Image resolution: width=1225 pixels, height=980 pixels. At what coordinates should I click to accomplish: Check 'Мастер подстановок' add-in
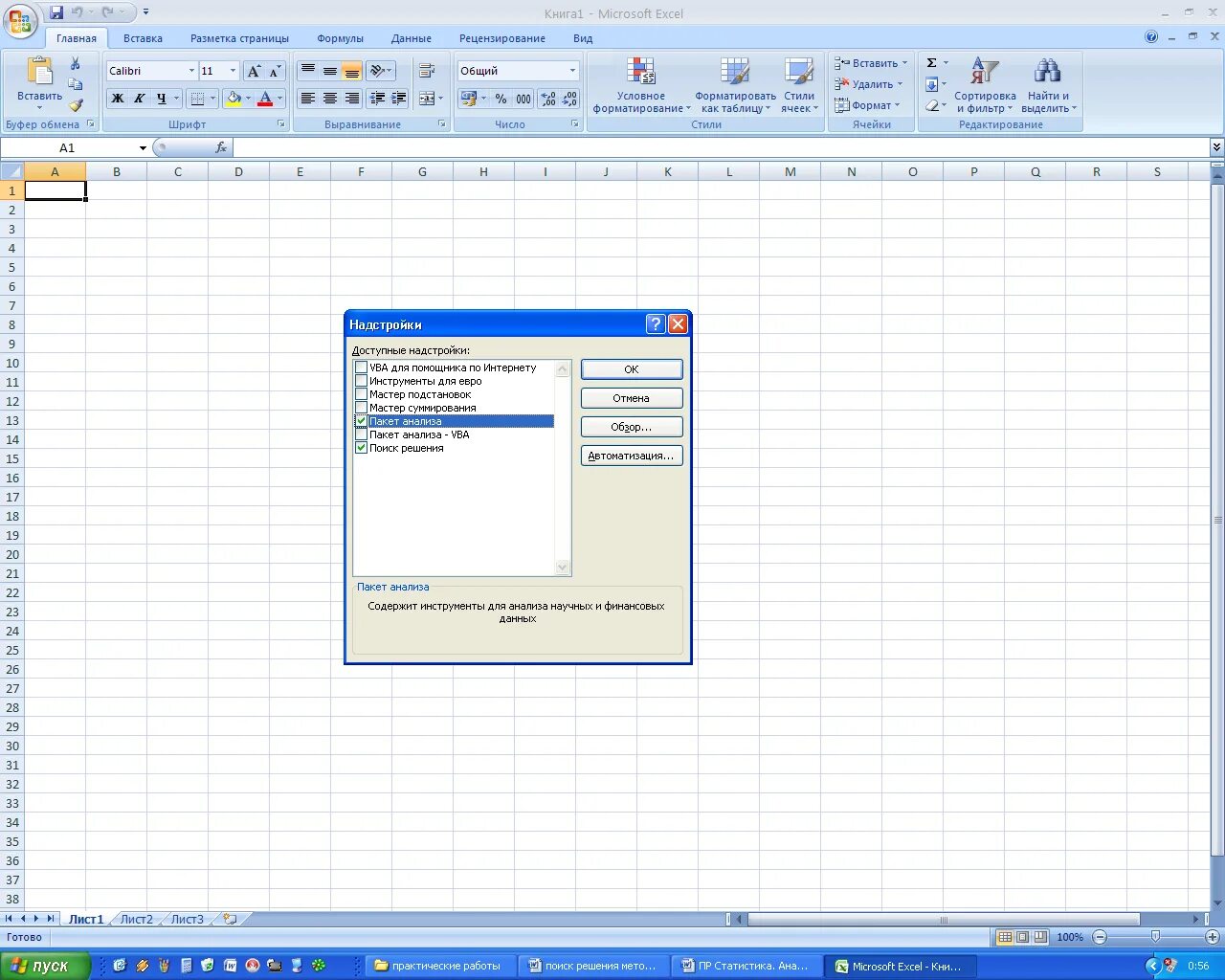click(361, 394)
